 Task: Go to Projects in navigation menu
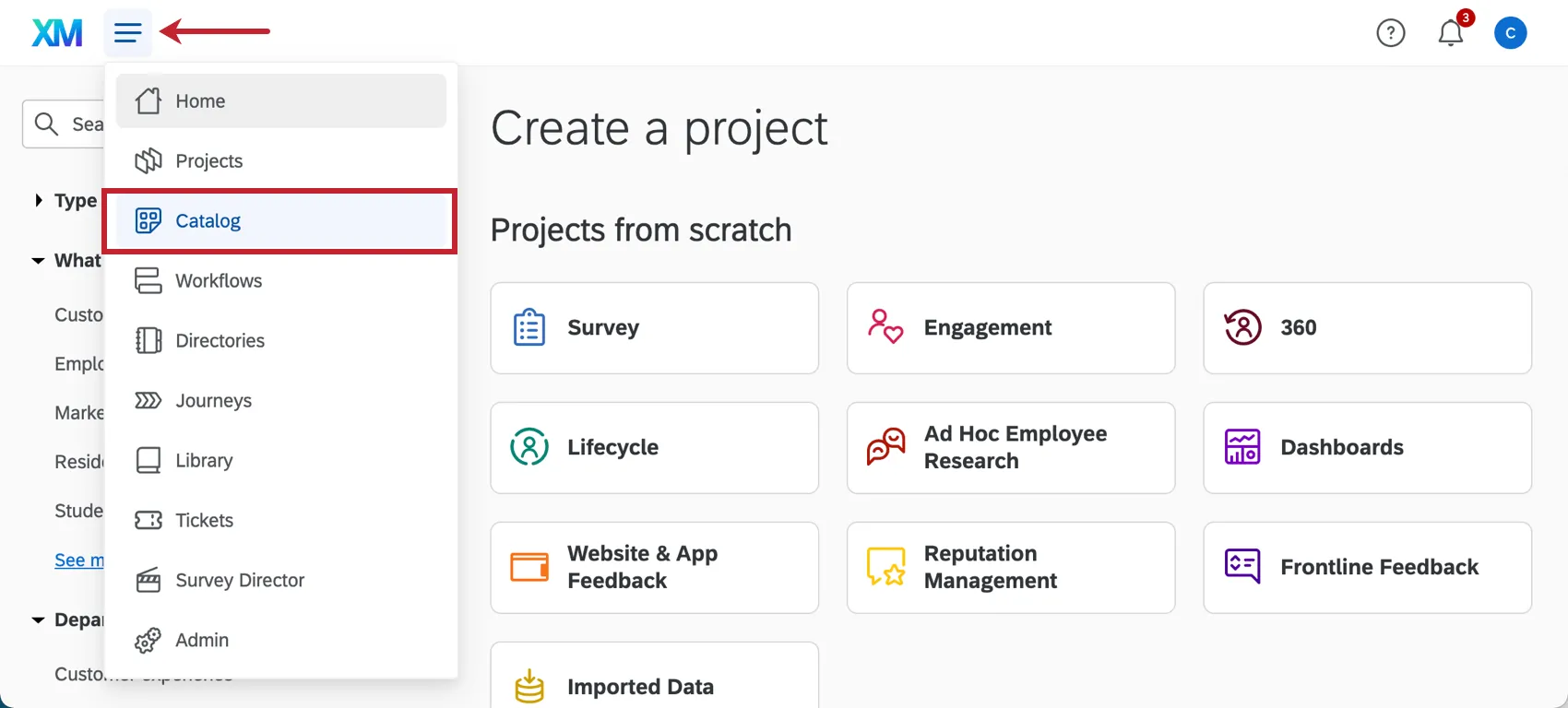[208, 161]
